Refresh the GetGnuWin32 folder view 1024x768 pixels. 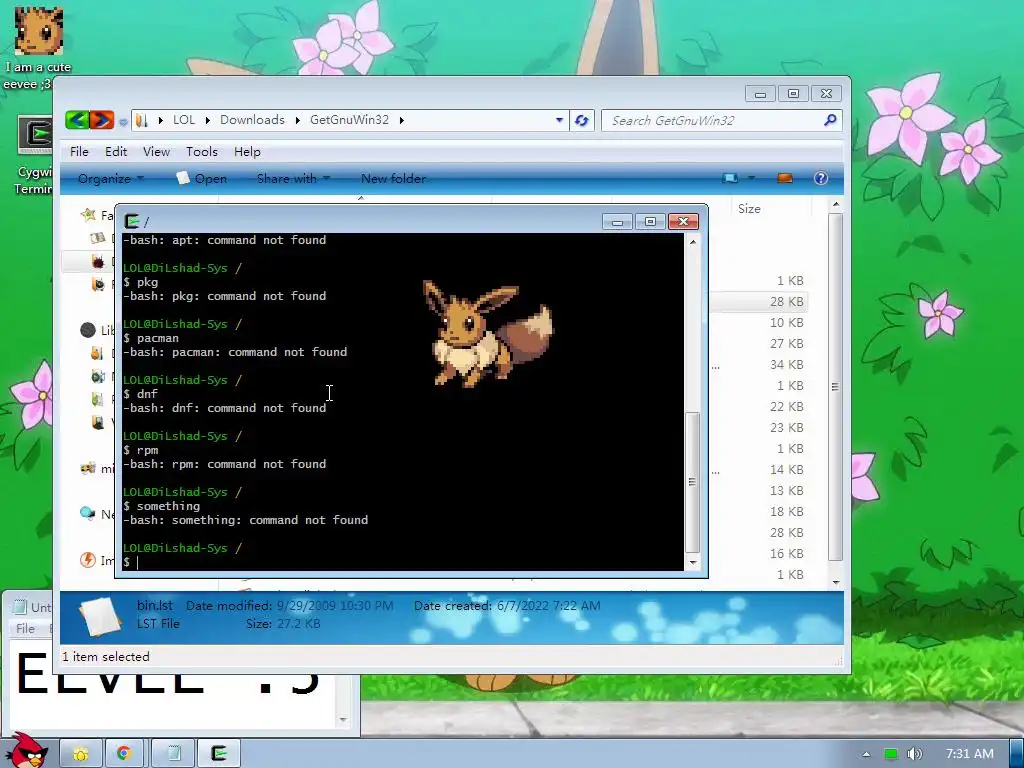(x=581, y=120)
